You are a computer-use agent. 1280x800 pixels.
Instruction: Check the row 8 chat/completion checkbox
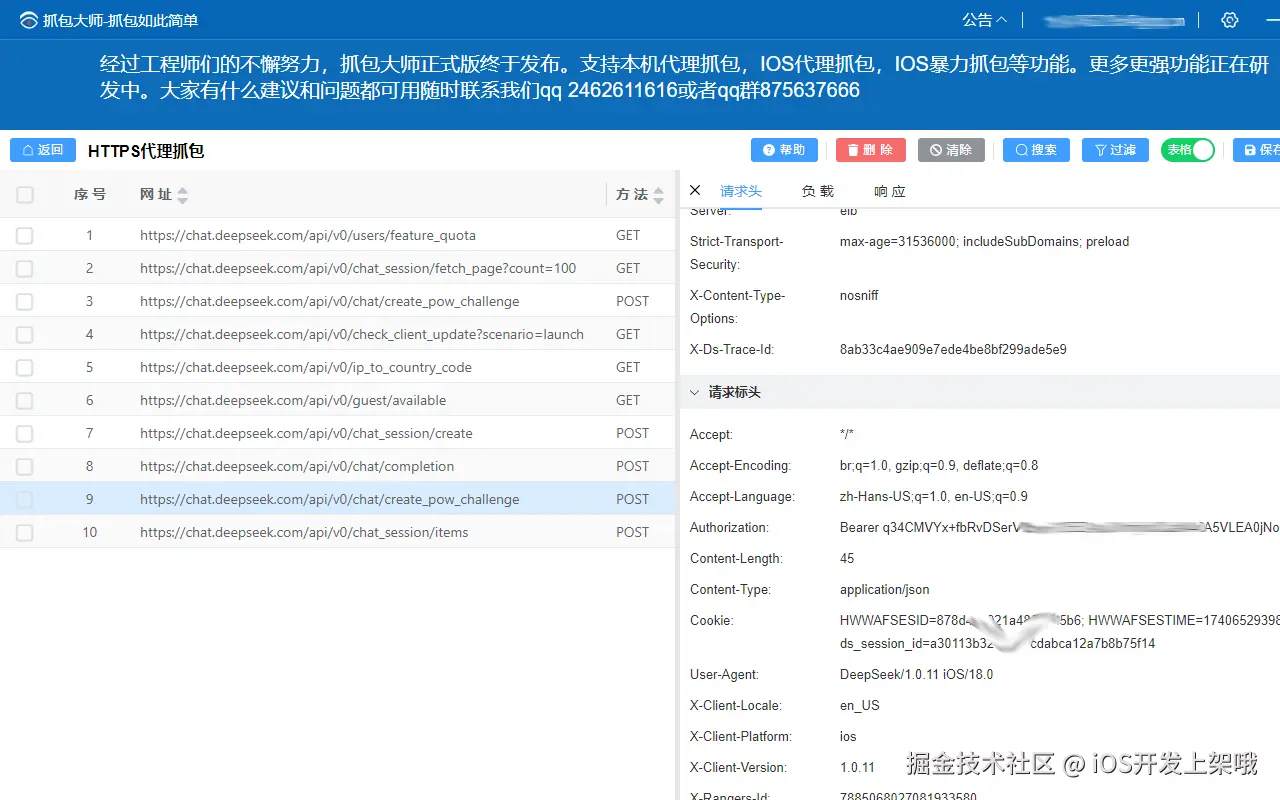click(x=25, y=467)
